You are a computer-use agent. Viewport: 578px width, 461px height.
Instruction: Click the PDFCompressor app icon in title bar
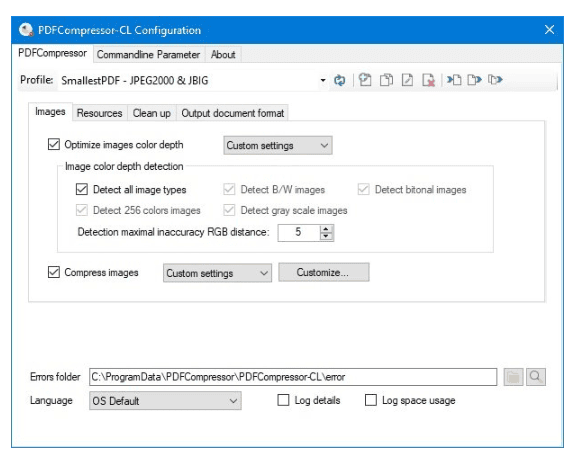click(x=26, y=30)
